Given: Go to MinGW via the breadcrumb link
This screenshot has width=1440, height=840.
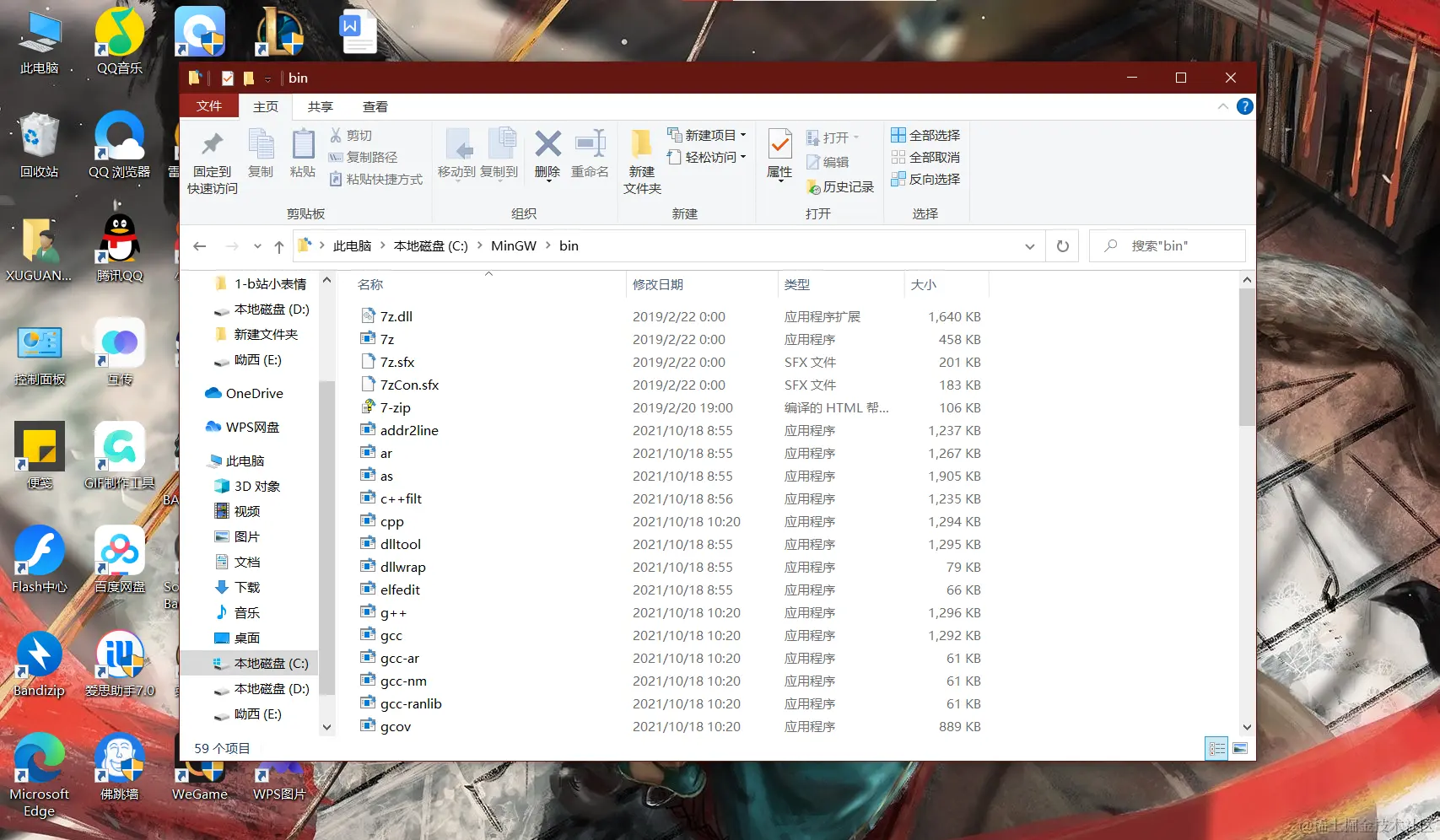Looking at the screenshot, I should pyautogui.click(x=513, y=245).
